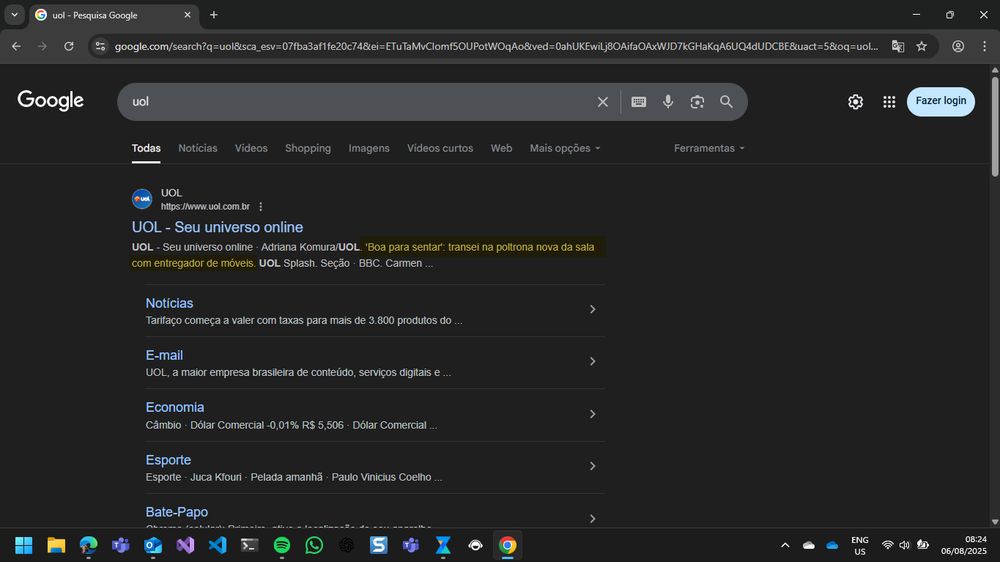Image resolution: width=1000 pixels, height=562 pixels.
Task: Go back to the previous page
Action: [x=16, y=46]
